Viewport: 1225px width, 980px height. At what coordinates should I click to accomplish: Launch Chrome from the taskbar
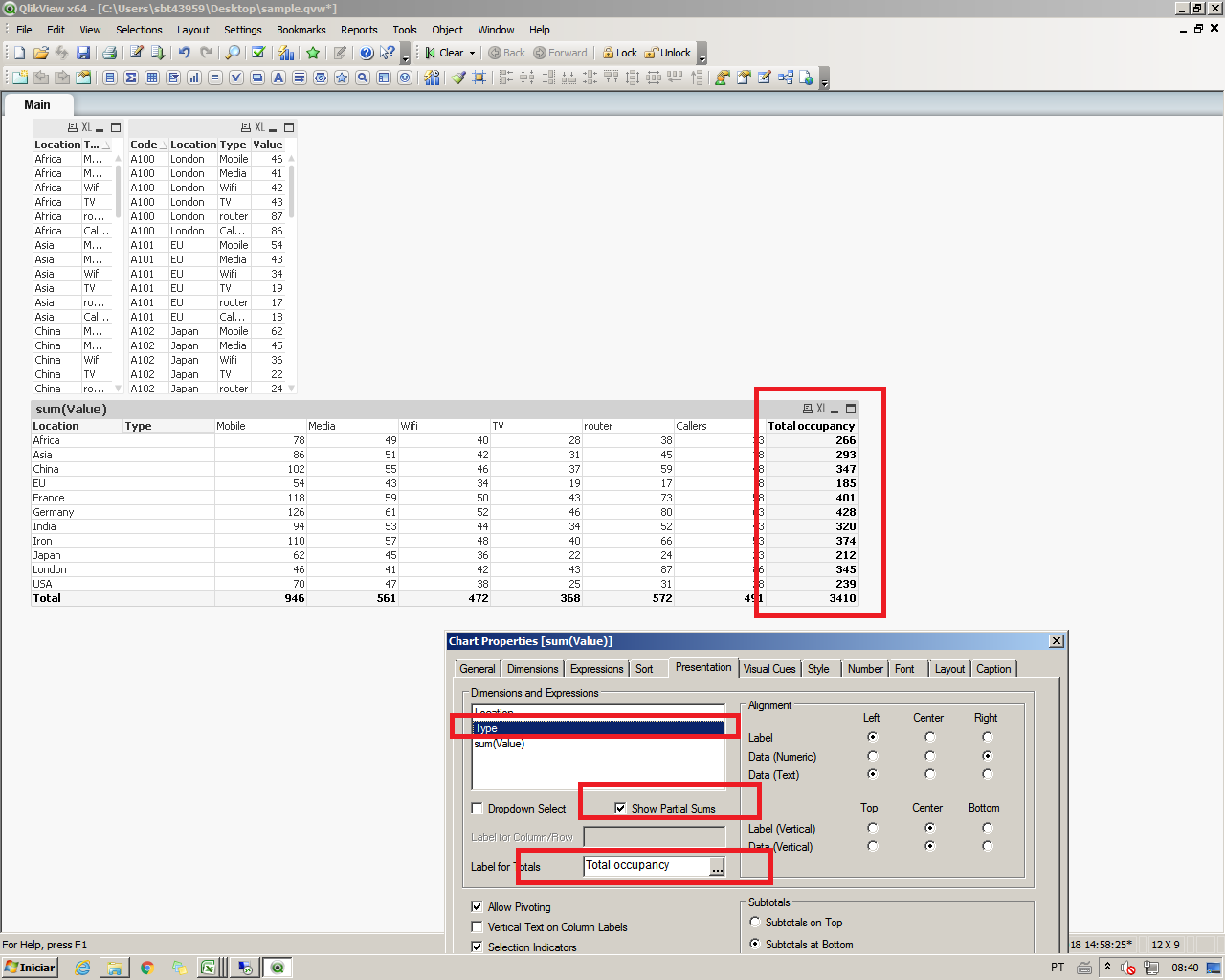pos(147,968)
